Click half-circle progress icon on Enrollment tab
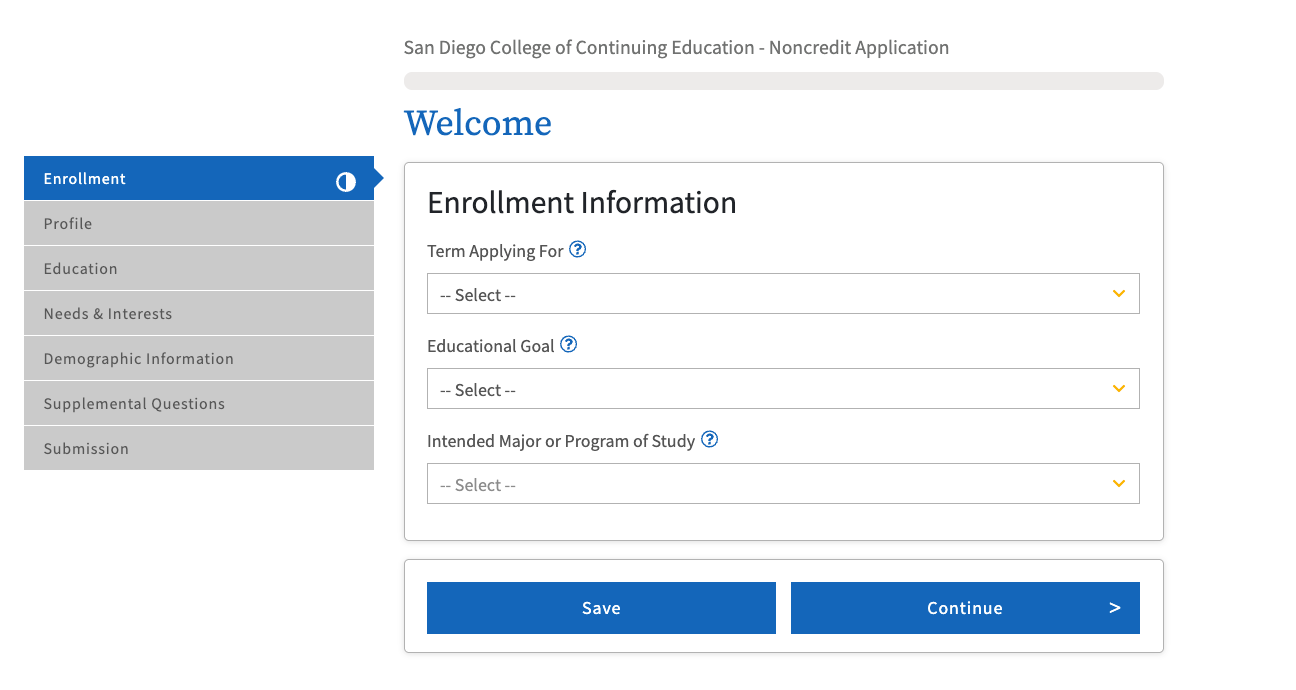The height and width of the screenshot is (690, 1296). tap(346, 181)
